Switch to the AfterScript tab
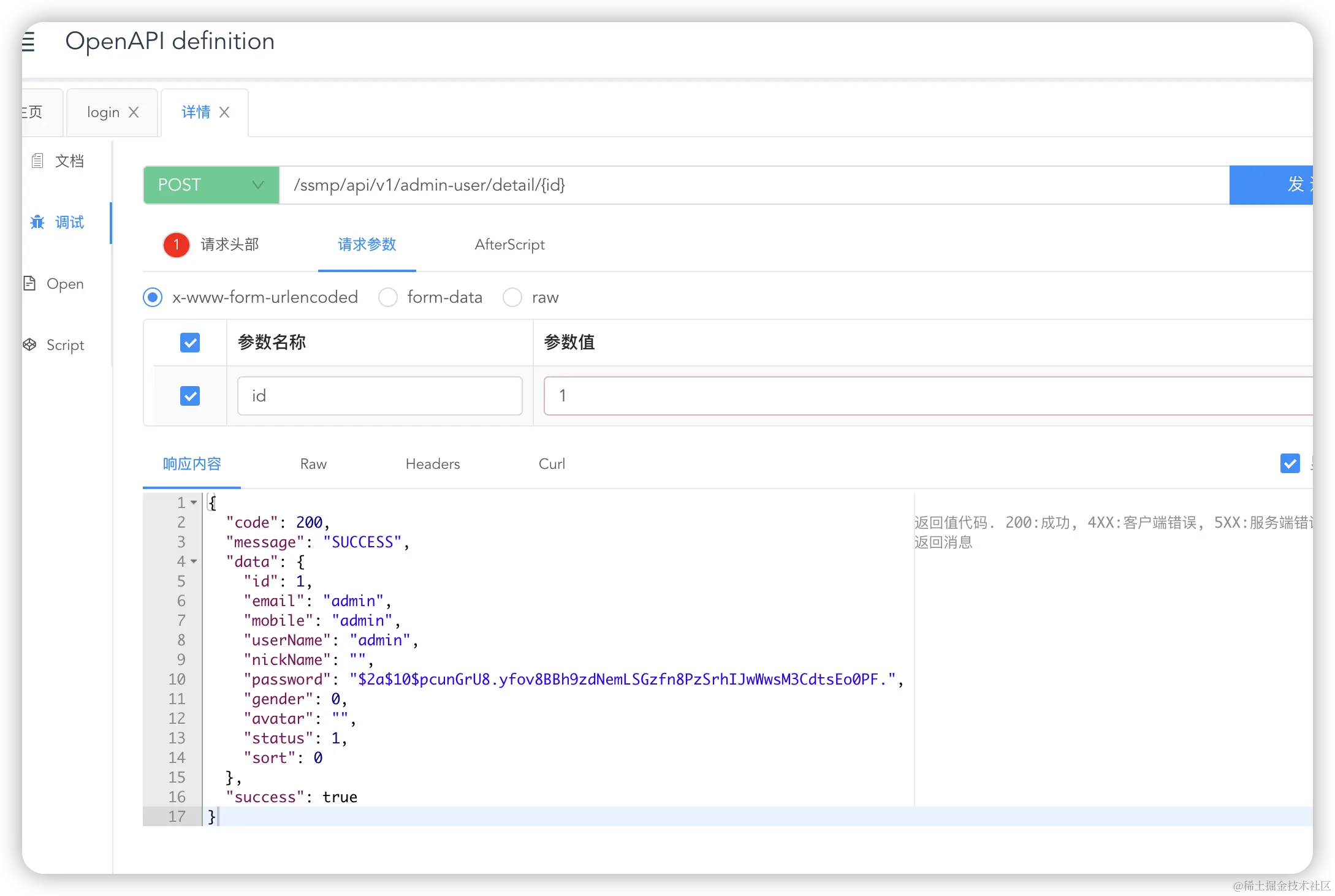Viewport: 1335px width, 896px height. point(509,245)
